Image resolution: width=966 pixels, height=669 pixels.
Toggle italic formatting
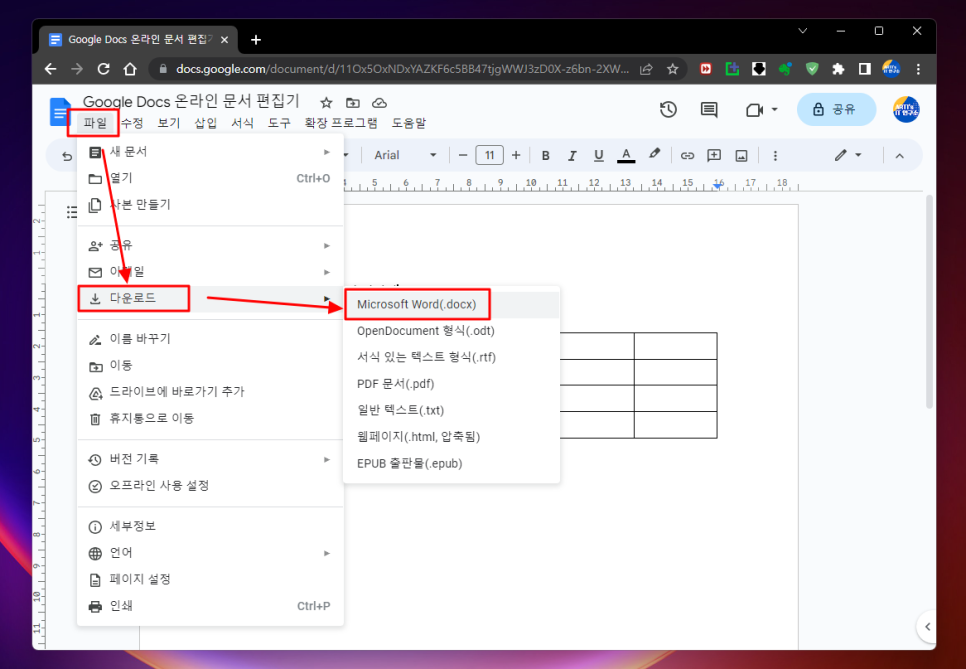click(x=572, y=156)
